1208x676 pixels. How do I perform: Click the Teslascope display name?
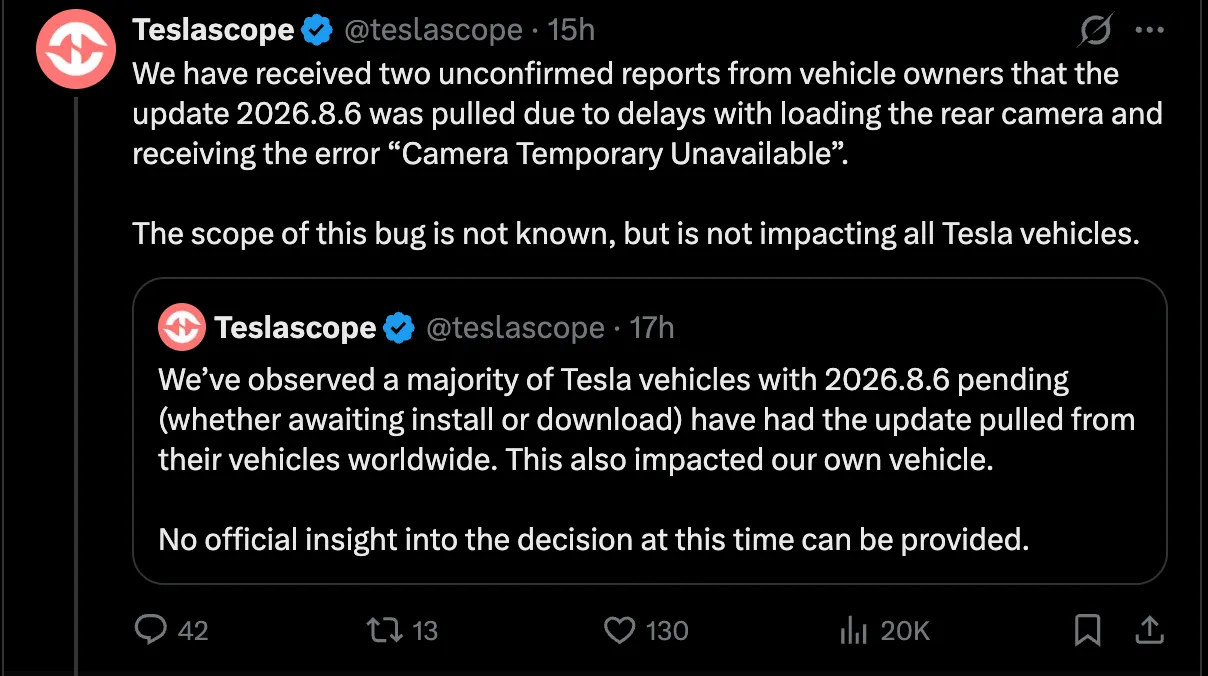point(213,29)
